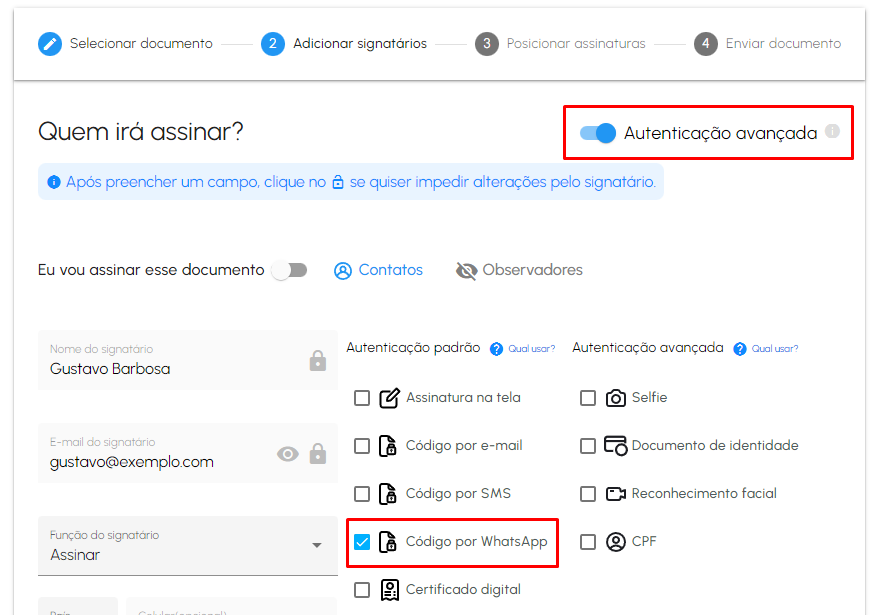The width and height of the screenshot is (878, 615).
Task: Click the CPF person icon
Action: click(614, 541)
